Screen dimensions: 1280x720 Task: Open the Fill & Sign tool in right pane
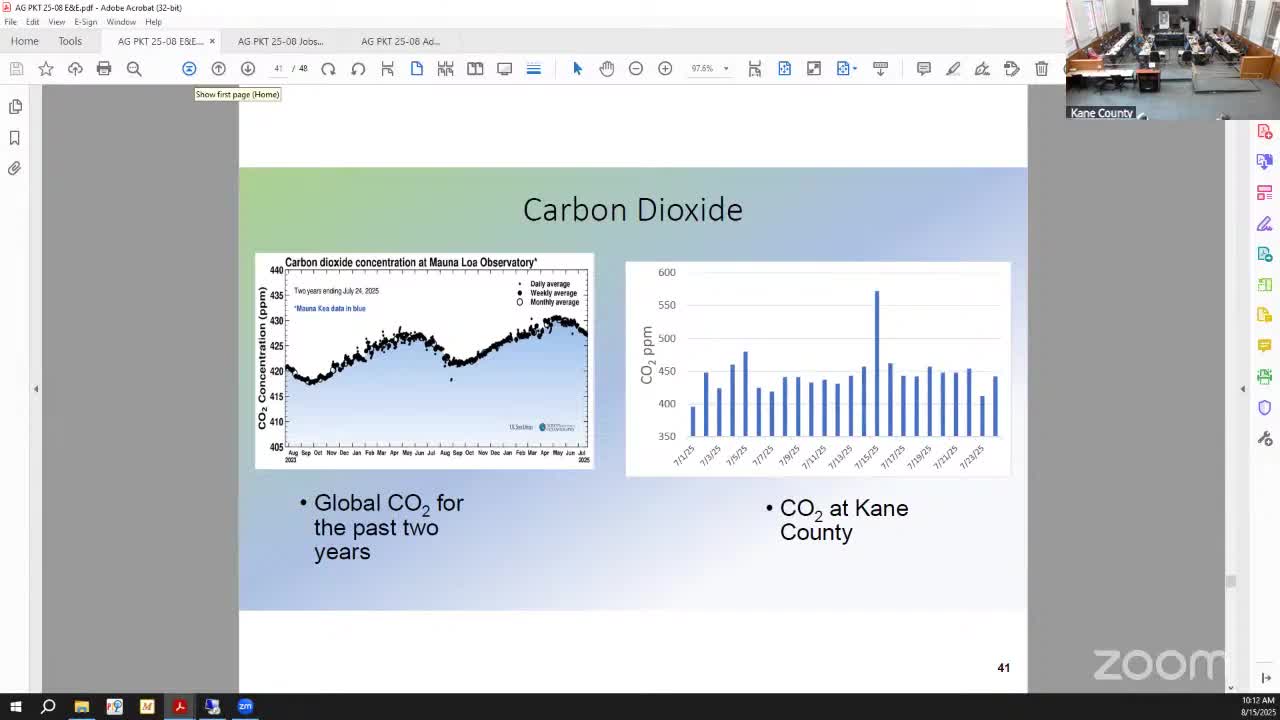[1265, 223]
